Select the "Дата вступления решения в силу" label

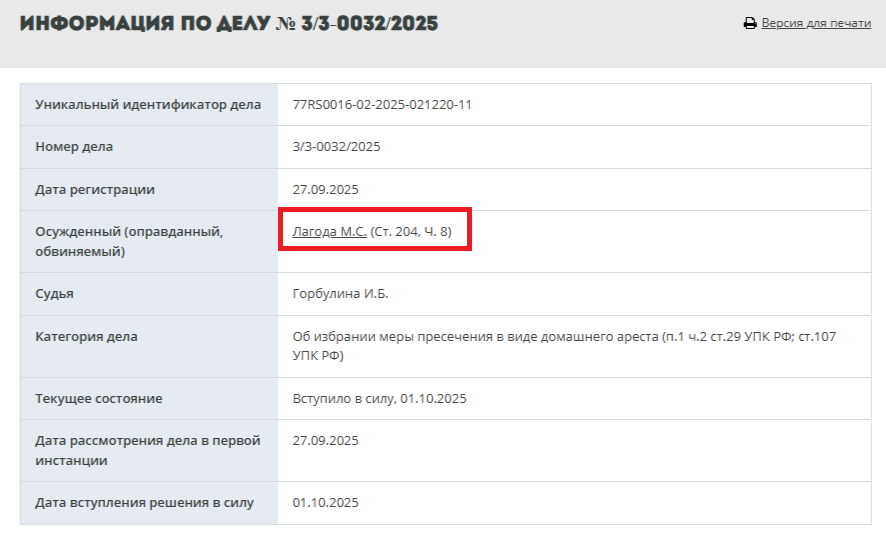pyautogui.click(x=144, y=503)
